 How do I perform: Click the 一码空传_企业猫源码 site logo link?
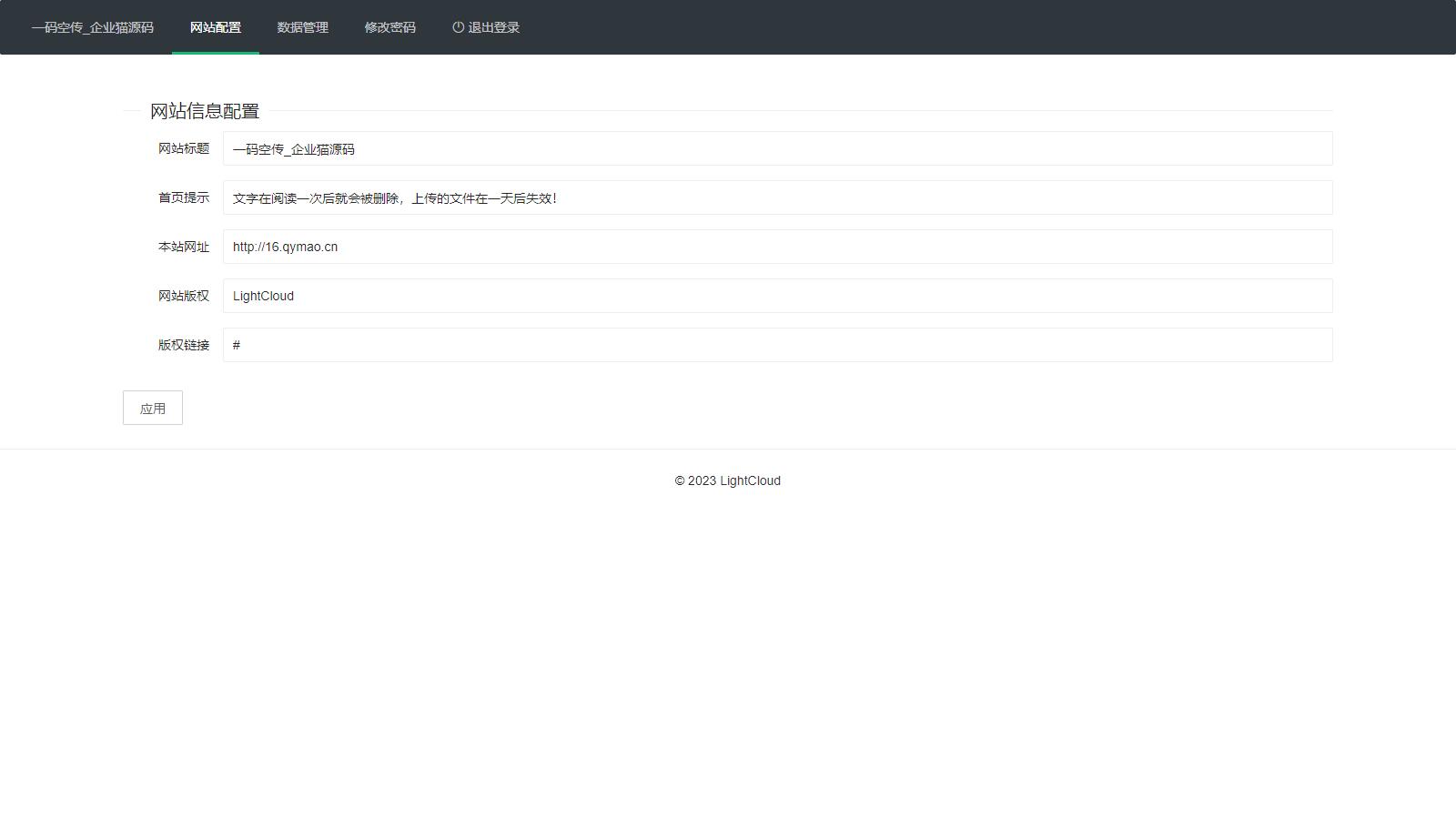click(92, 27)
